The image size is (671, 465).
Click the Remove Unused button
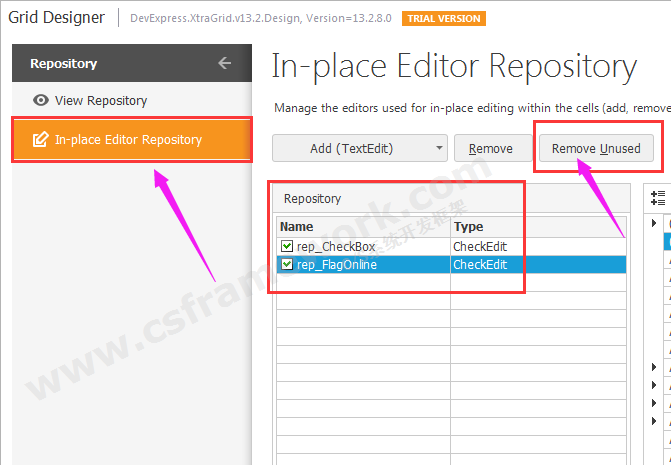(x=596, y=149)
